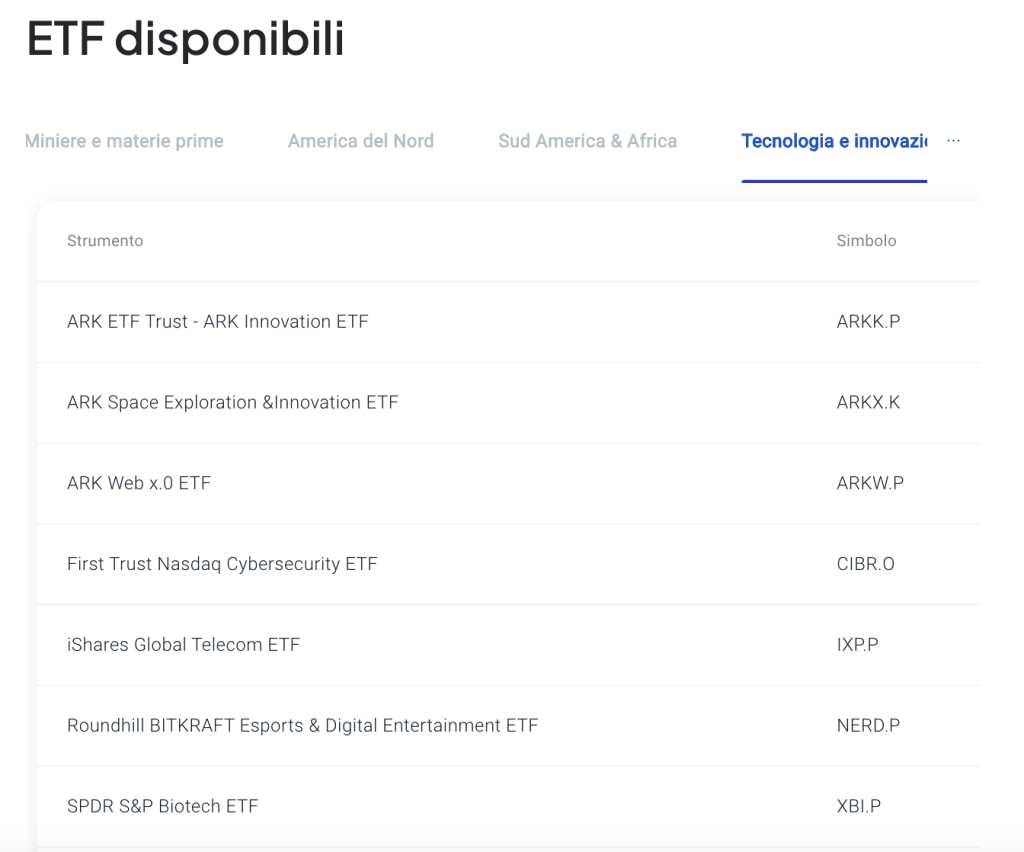1024x852 pixels.
Task: Click the horizontal scrollbar at page bottom
Action: (x=512, y=848)
